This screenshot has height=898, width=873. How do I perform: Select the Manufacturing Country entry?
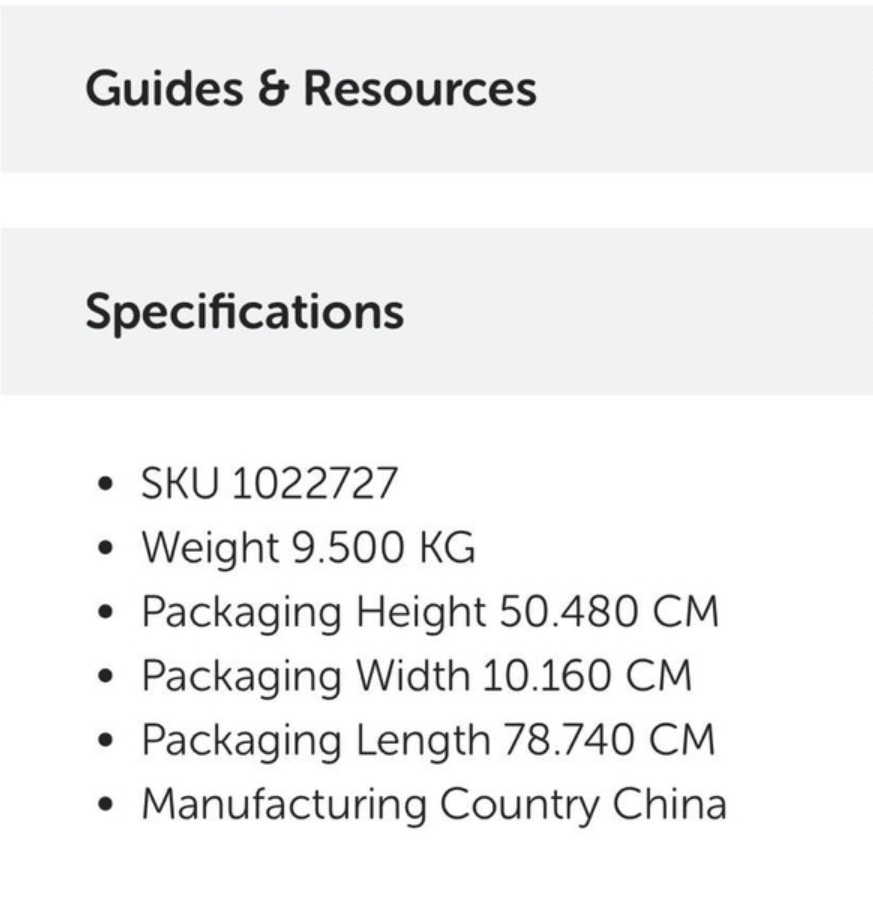tap(433, 804)
